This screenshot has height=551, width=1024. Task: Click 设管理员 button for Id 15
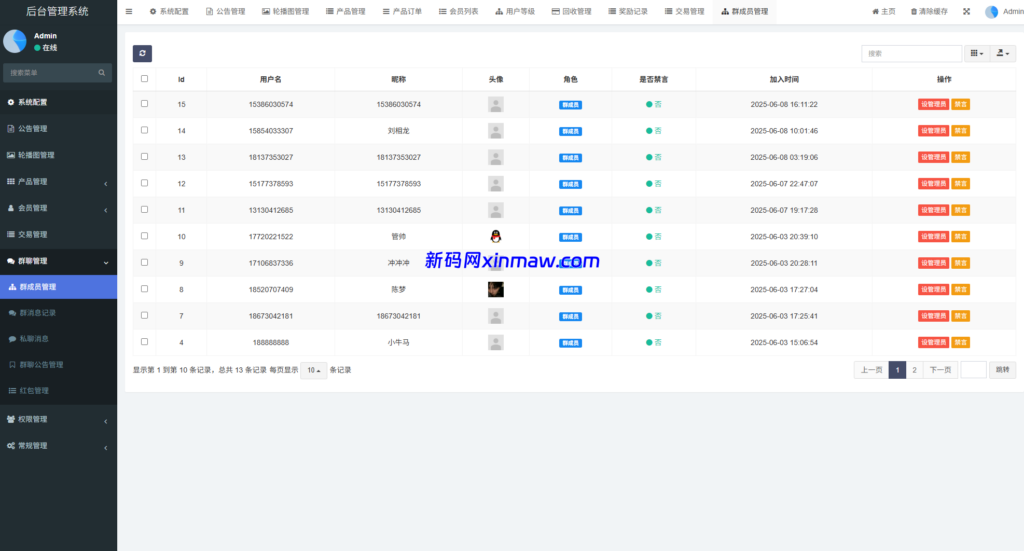pos(933,104)
